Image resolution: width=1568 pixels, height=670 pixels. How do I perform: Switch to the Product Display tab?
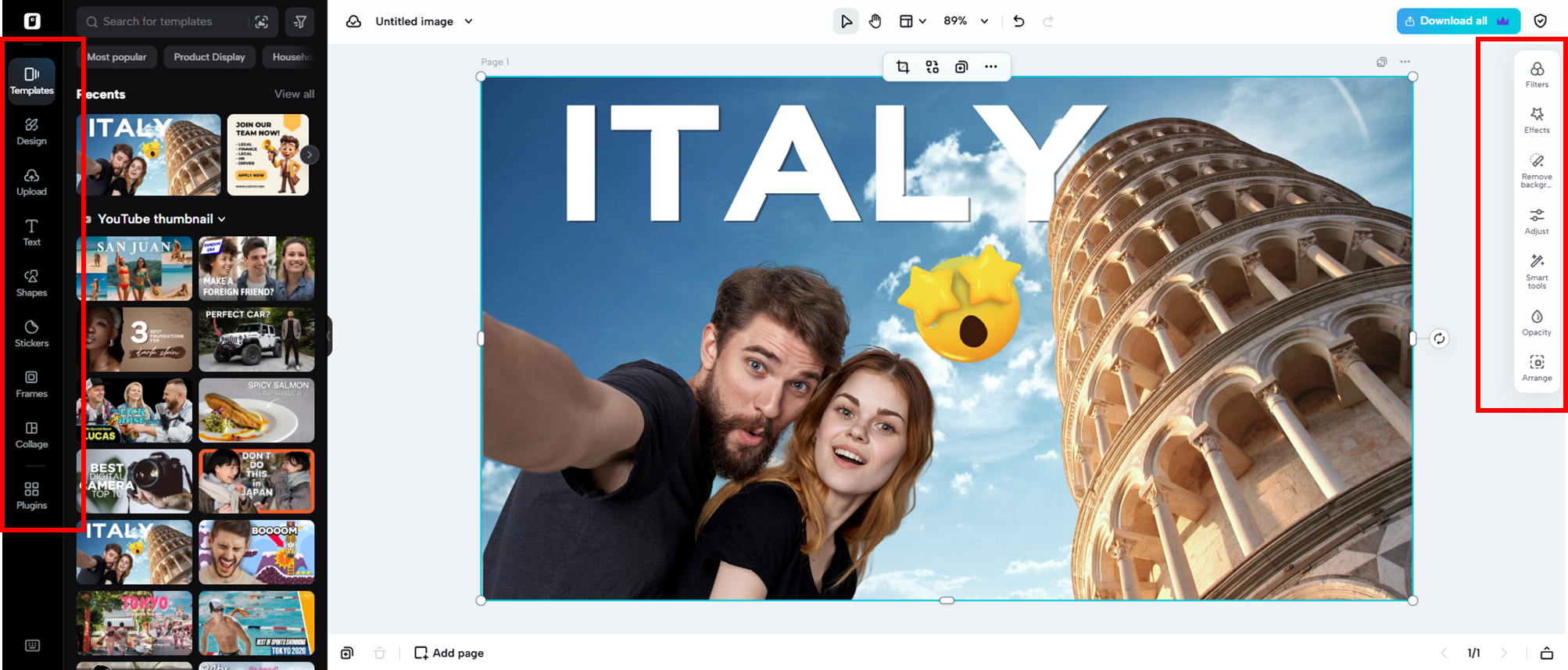[209, 57]
